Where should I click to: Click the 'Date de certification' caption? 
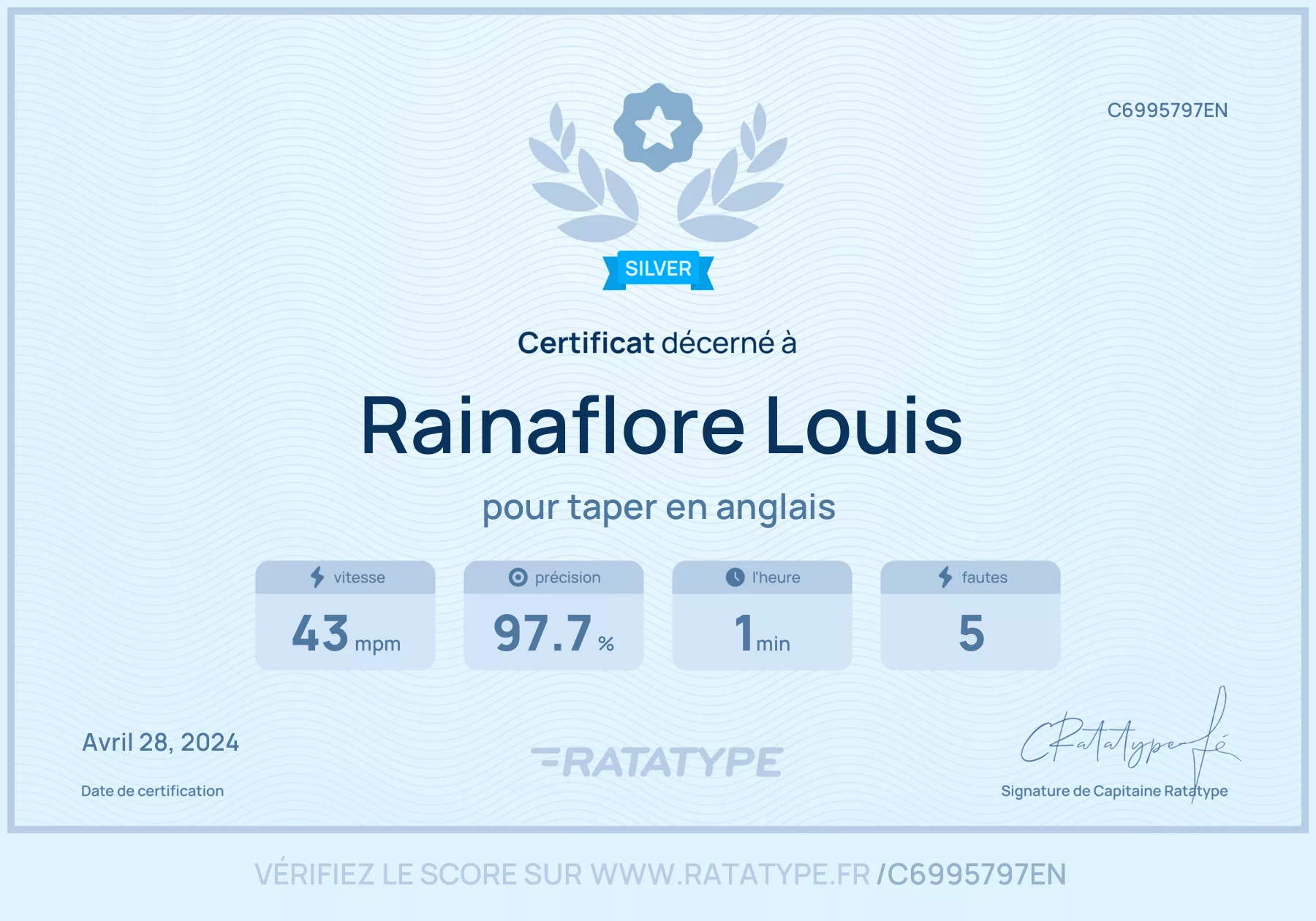click(152, 791)
